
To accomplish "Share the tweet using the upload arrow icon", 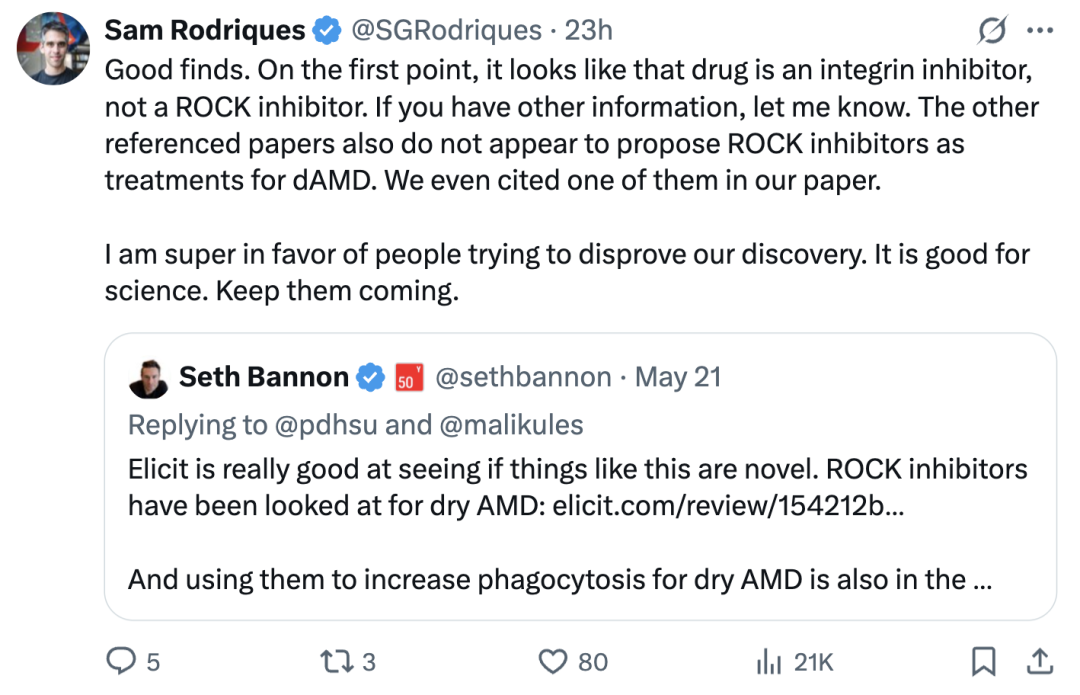I will [x=1039, y=661].
